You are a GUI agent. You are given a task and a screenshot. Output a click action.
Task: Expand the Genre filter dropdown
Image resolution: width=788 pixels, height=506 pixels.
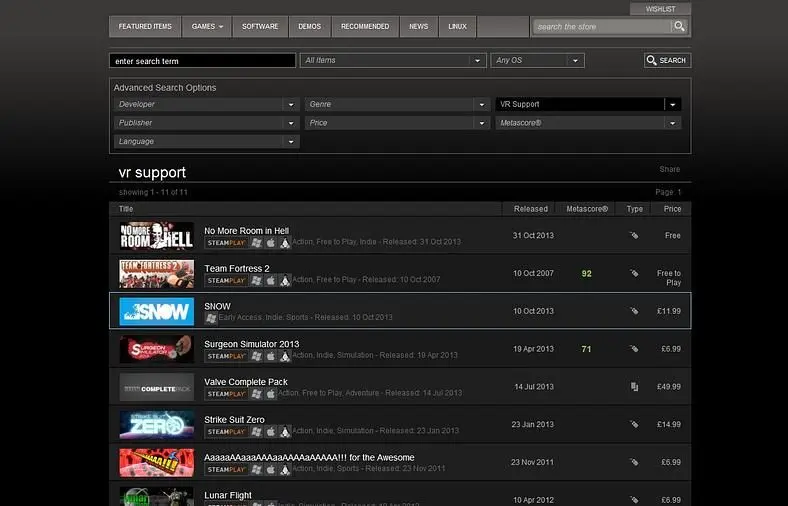(397, 104)
